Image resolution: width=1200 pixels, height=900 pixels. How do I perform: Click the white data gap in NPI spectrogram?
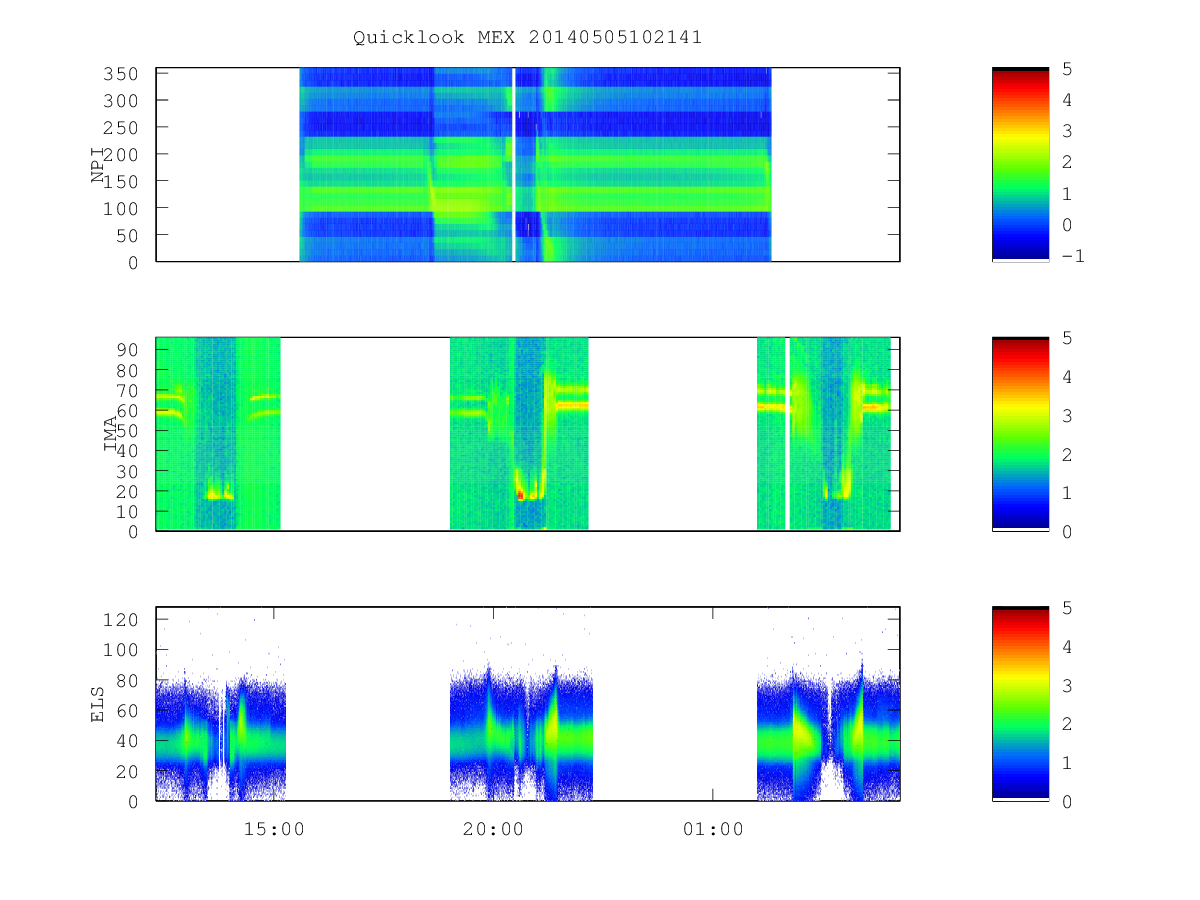click(514, 165)
